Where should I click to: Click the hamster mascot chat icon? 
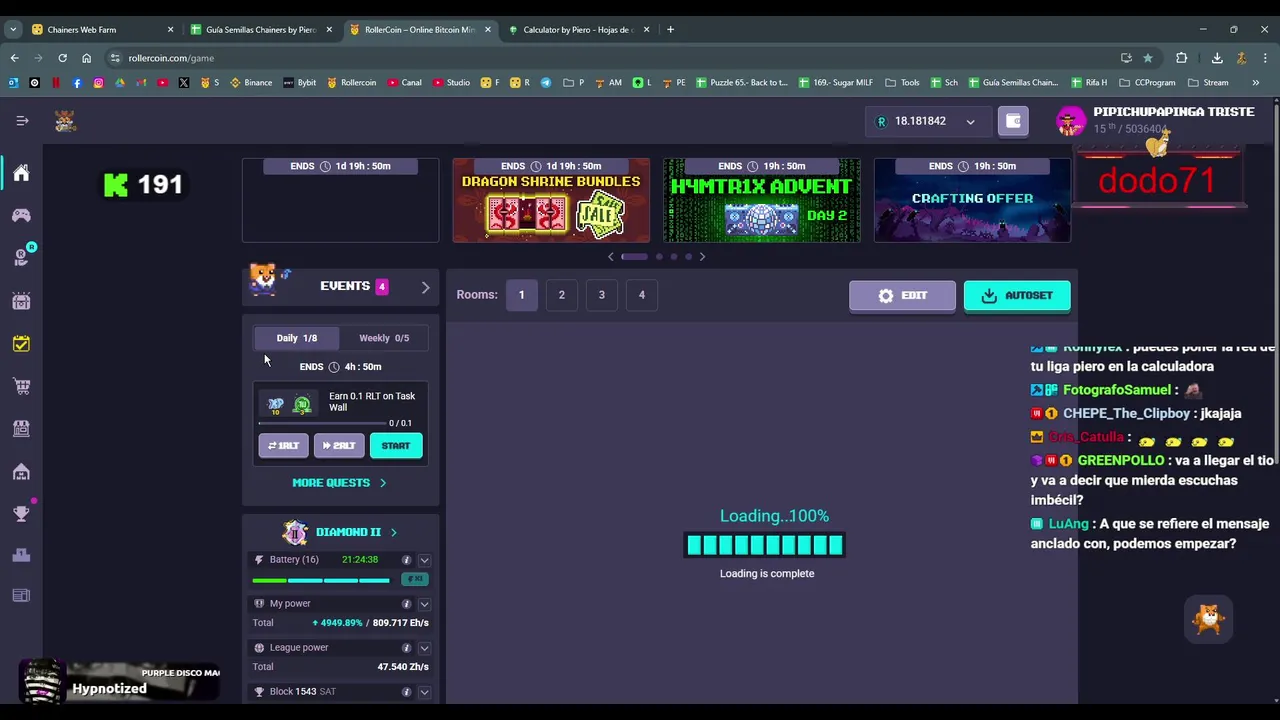coord(1209,619)
